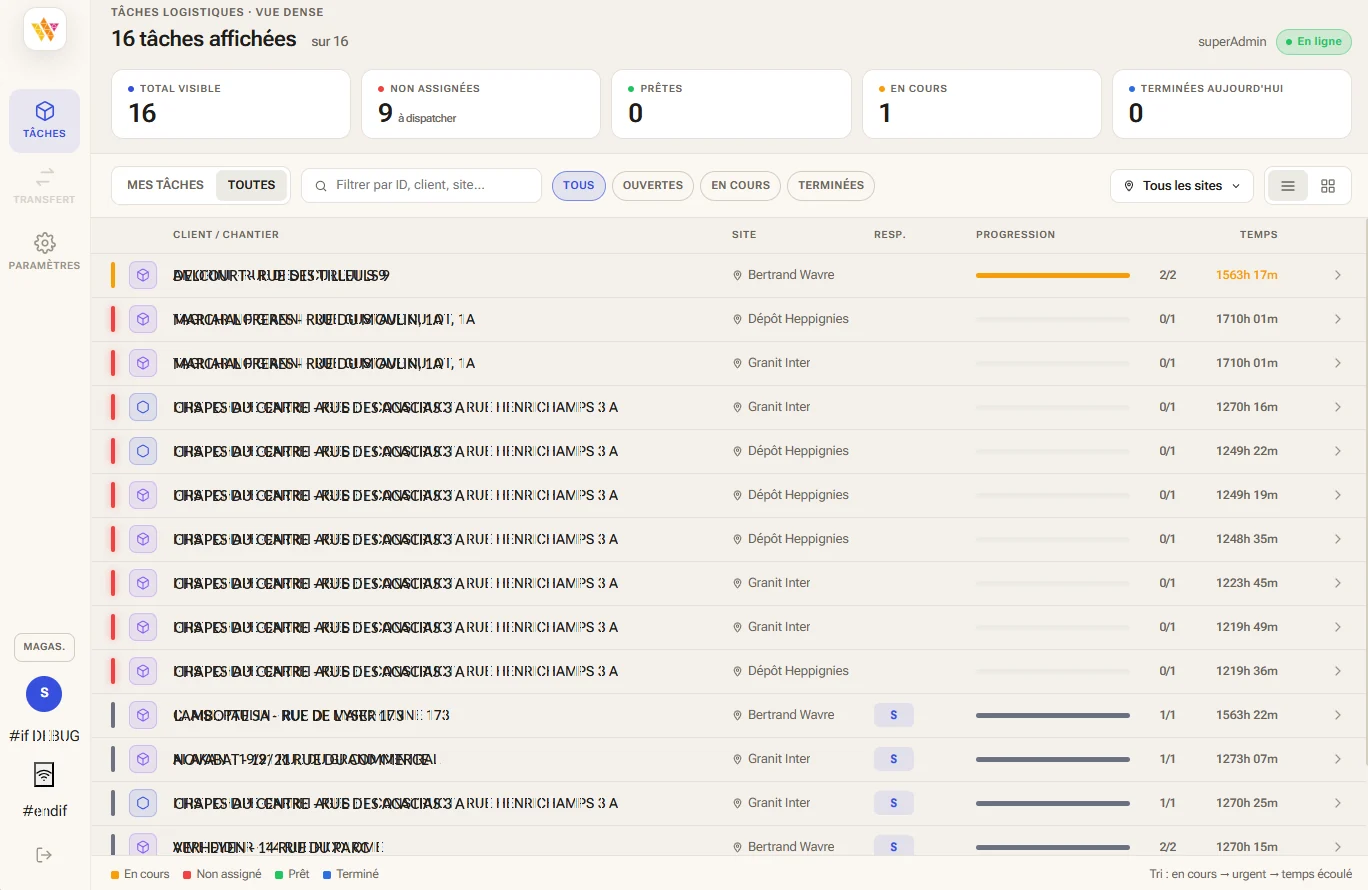Click the Temps column header
The width and height of the screenshot is (1368, 890).
click(1259, 235)
